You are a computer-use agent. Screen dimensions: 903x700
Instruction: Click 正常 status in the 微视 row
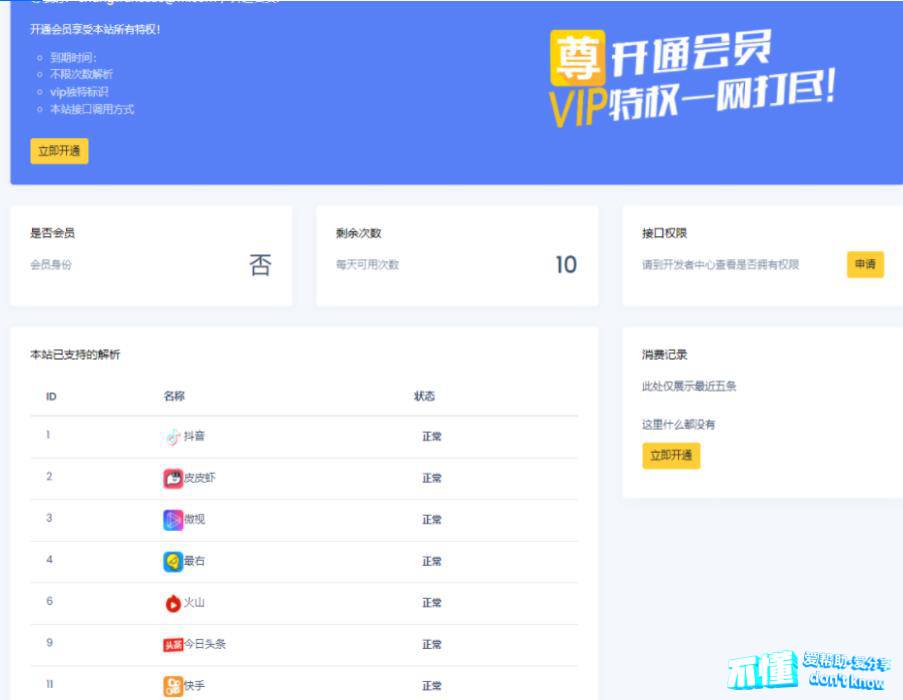pyautogui.click(x=432, y=520)
